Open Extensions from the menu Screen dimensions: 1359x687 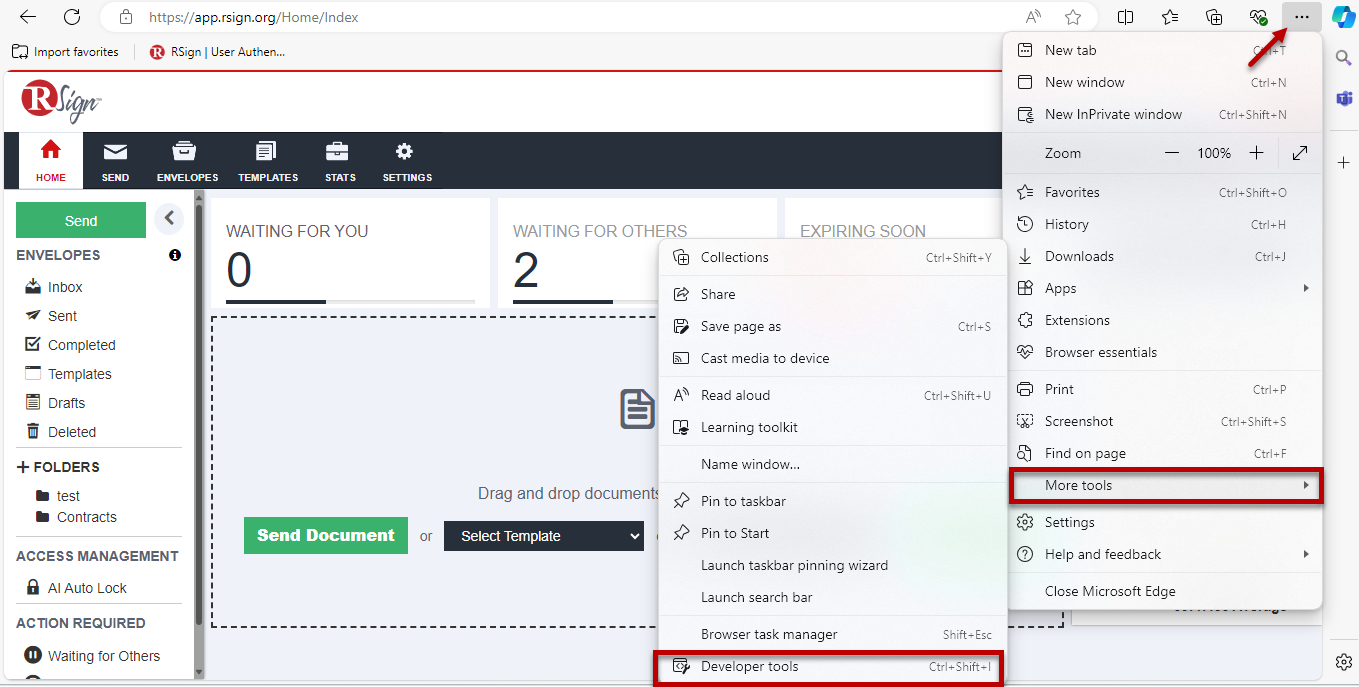point(1164,320)
